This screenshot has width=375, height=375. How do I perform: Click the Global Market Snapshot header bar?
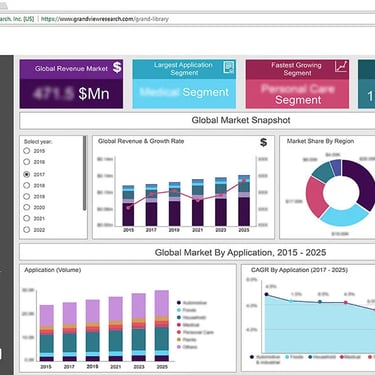(197, 121)
